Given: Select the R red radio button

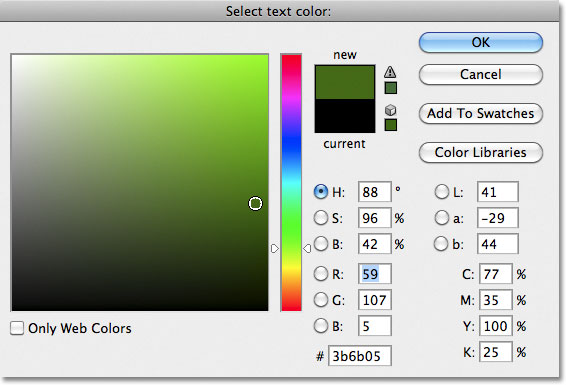Looking at the screenshot, I should pos(321,274).
